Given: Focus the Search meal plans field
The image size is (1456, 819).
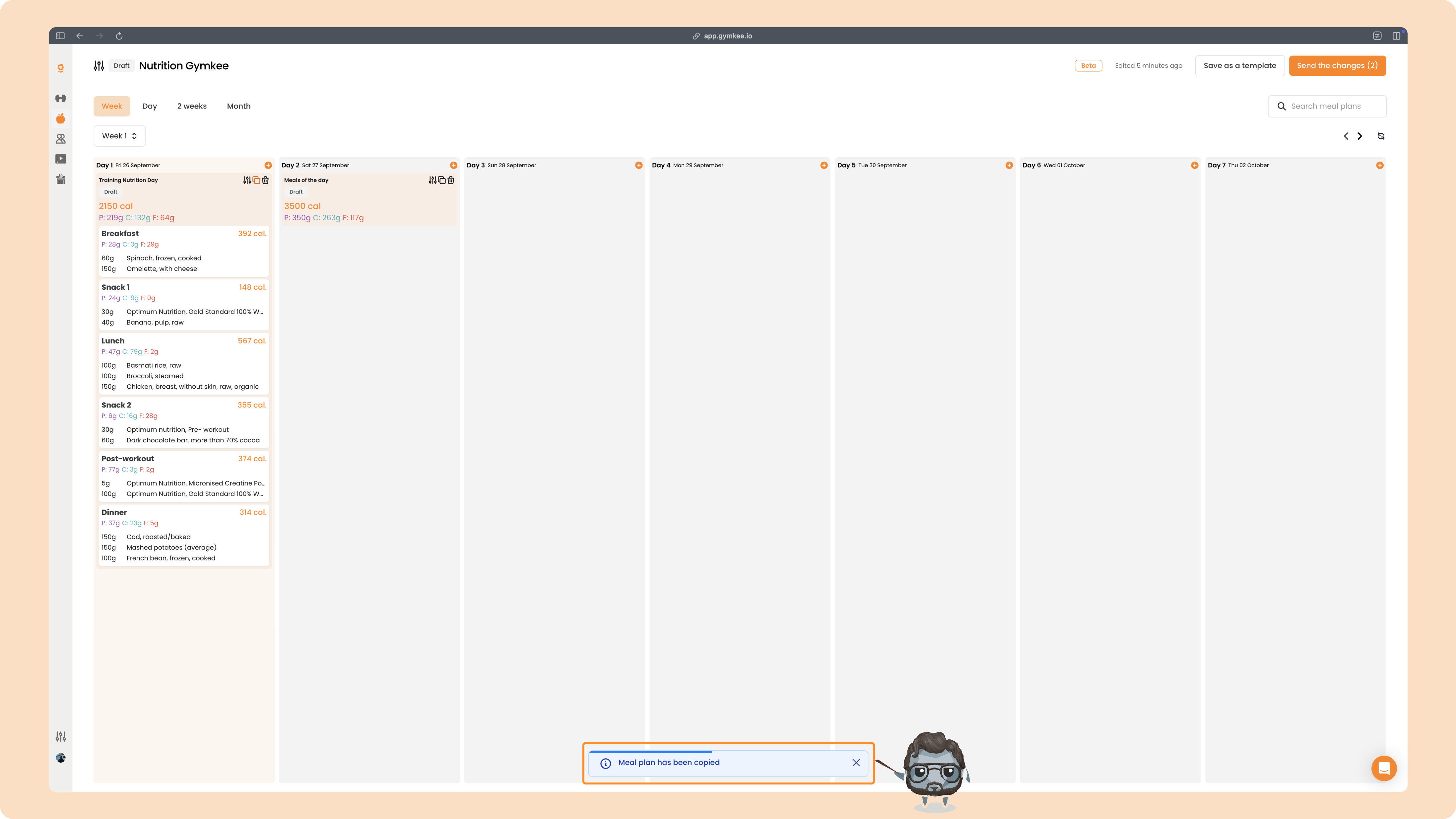Looking at the screenshot, I should pos(1327,106).
